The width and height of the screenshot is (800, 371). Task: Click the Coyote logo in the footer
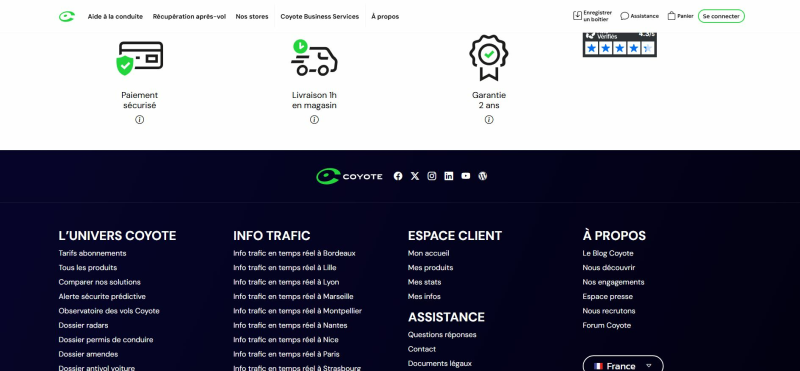[x=349, y=176]
